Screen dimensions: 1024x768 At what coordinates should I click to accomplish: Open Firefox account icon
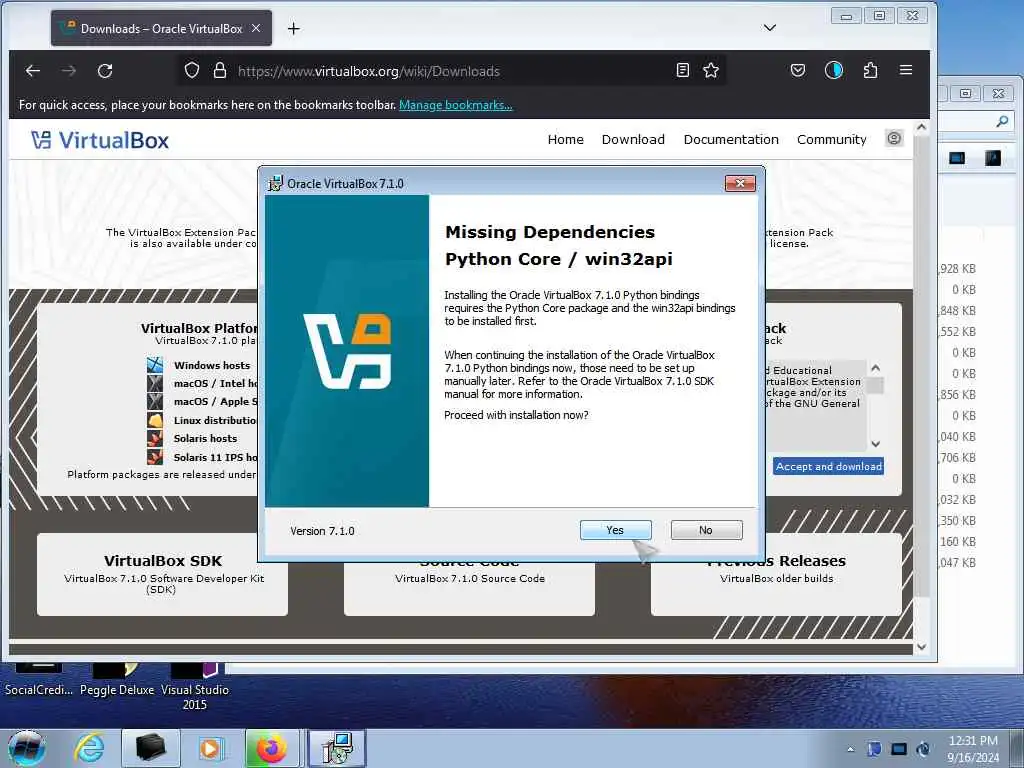pyautogui.click(x=834, y=70)
